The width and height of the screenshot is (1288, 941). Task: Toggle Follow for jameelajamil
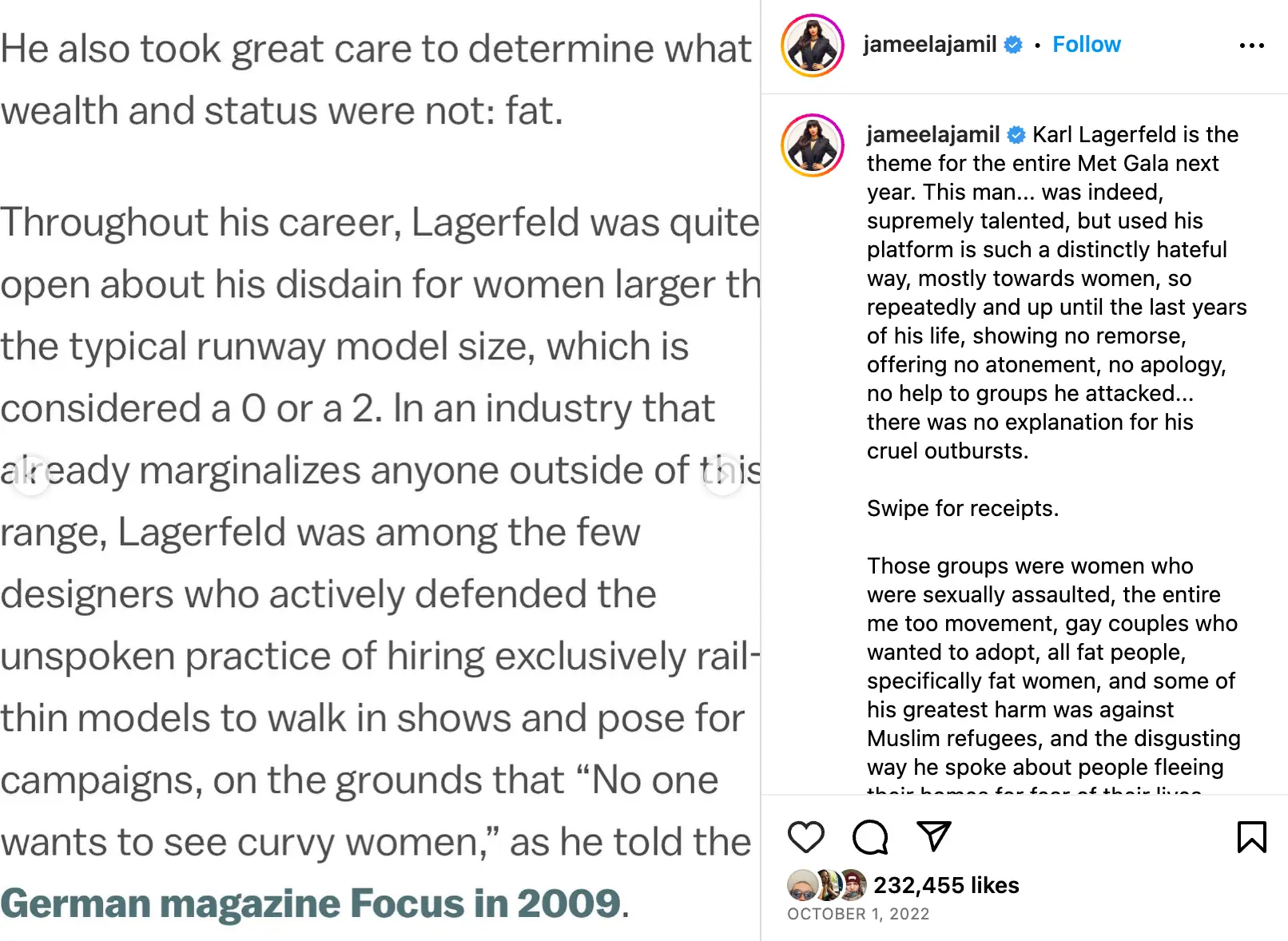pyautogui.click(x=1086, y=45)
